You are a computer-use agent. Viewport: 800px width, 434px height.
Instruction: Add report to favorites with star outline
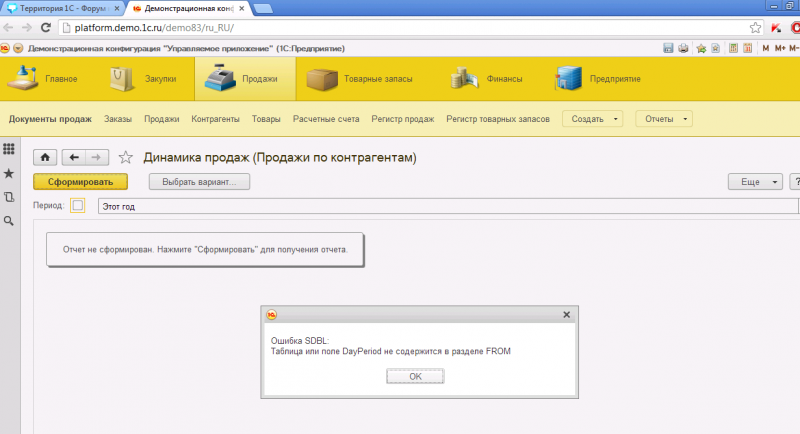(x=126, y=157)
